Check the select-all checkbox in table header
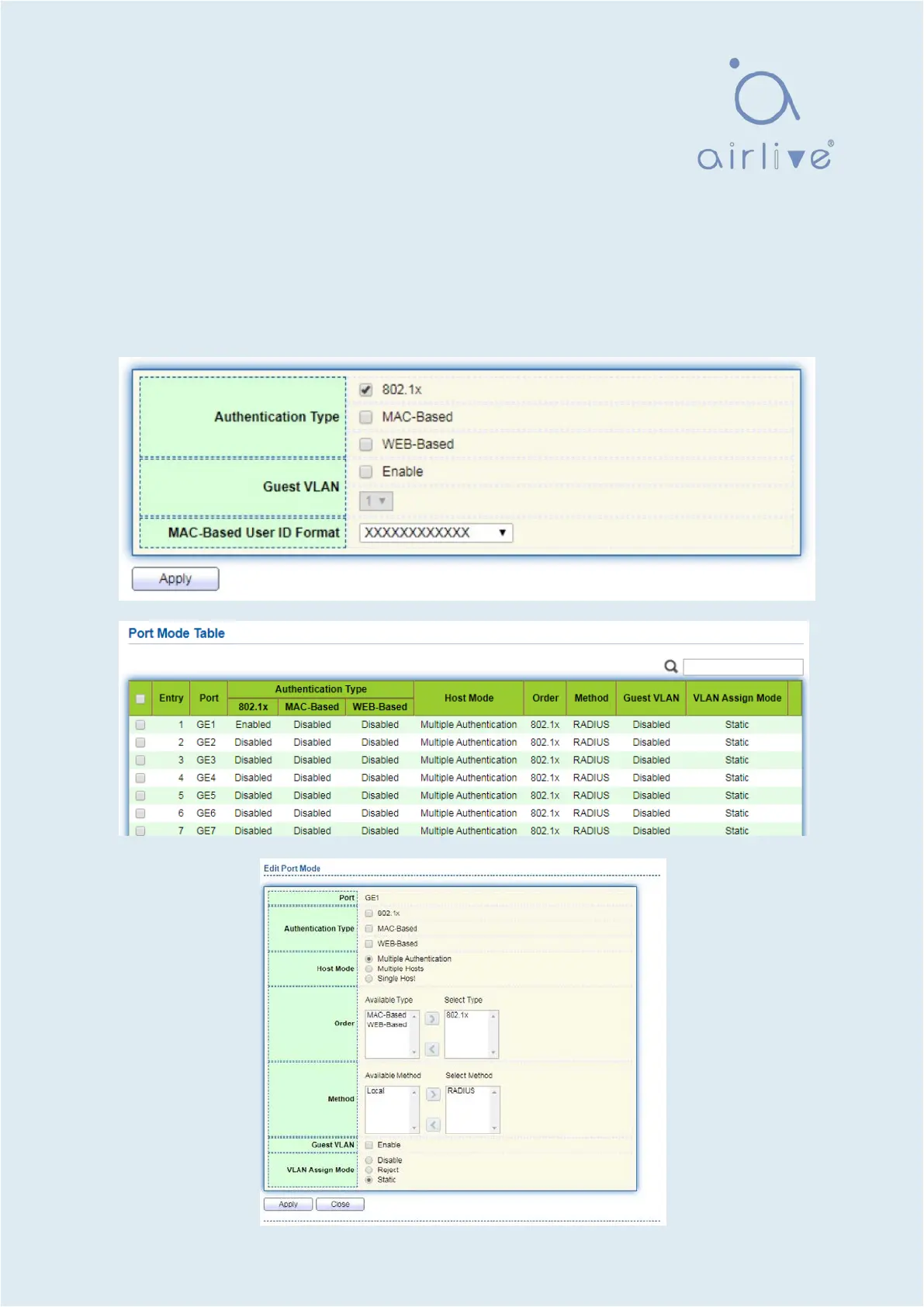Screen dimensions: 924x1307 coord(140,699)
